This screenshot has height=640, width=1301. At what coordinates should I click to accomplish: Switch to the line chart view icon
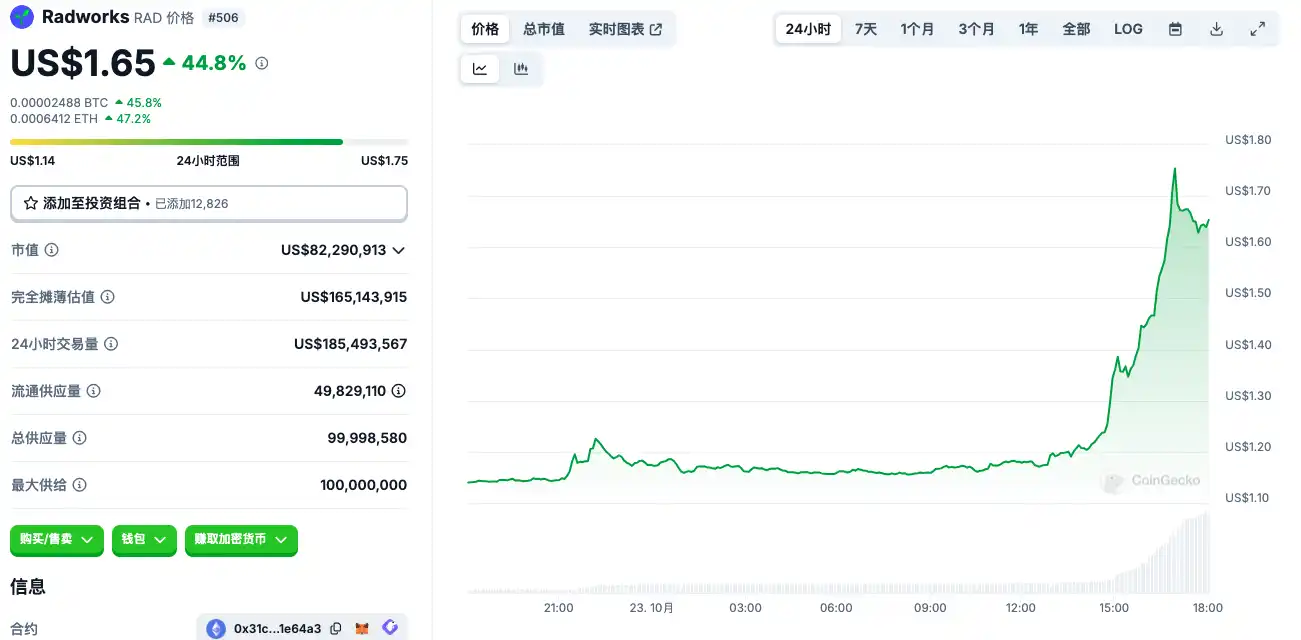(480, 69)
